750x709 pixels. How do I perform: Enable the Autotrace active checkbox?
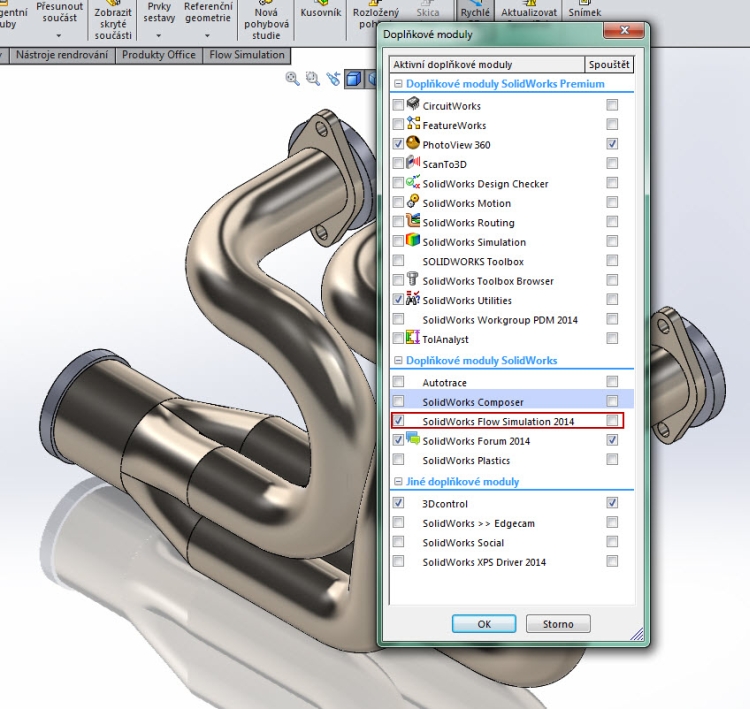coord(398,381)
